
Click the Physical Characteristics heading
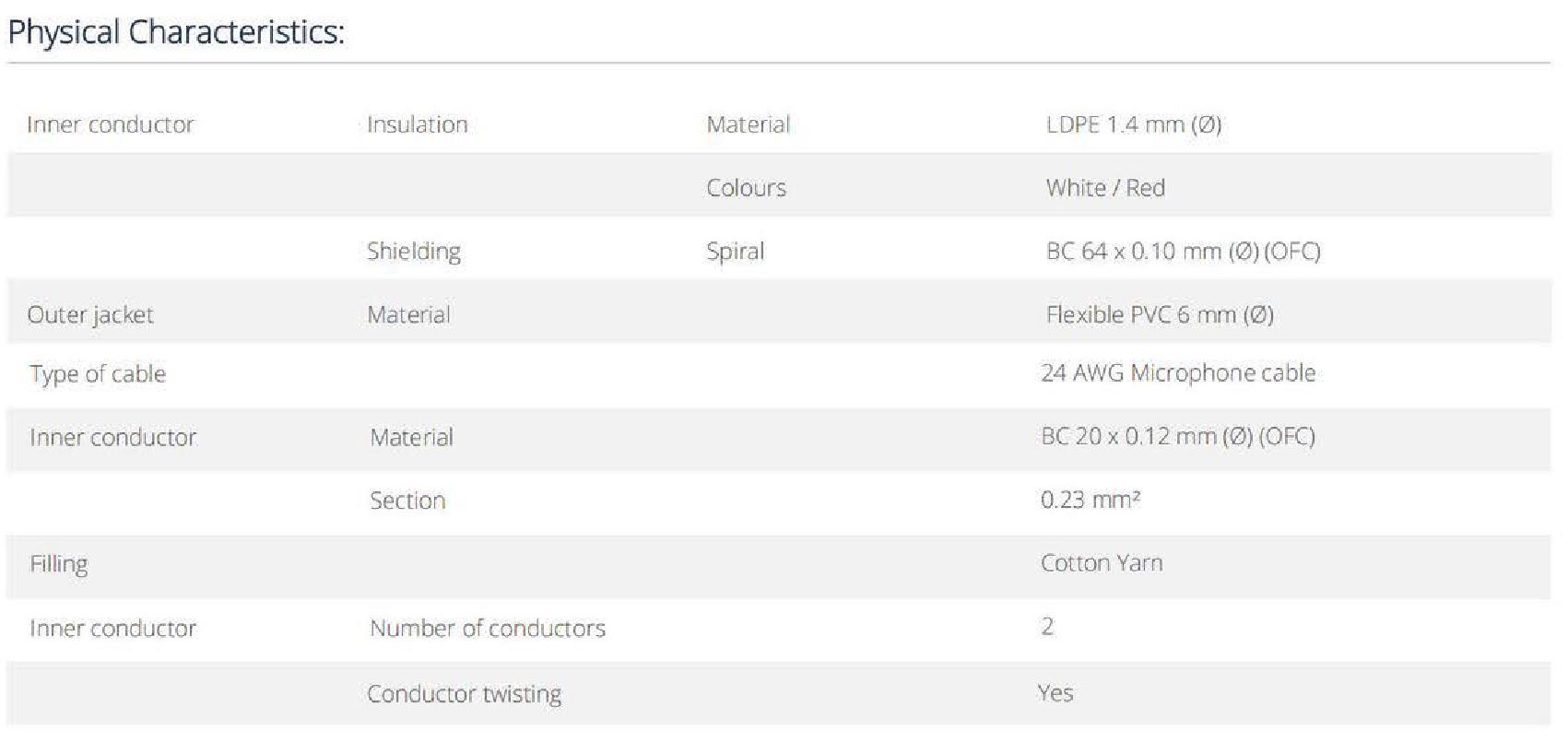click(176, 32)
